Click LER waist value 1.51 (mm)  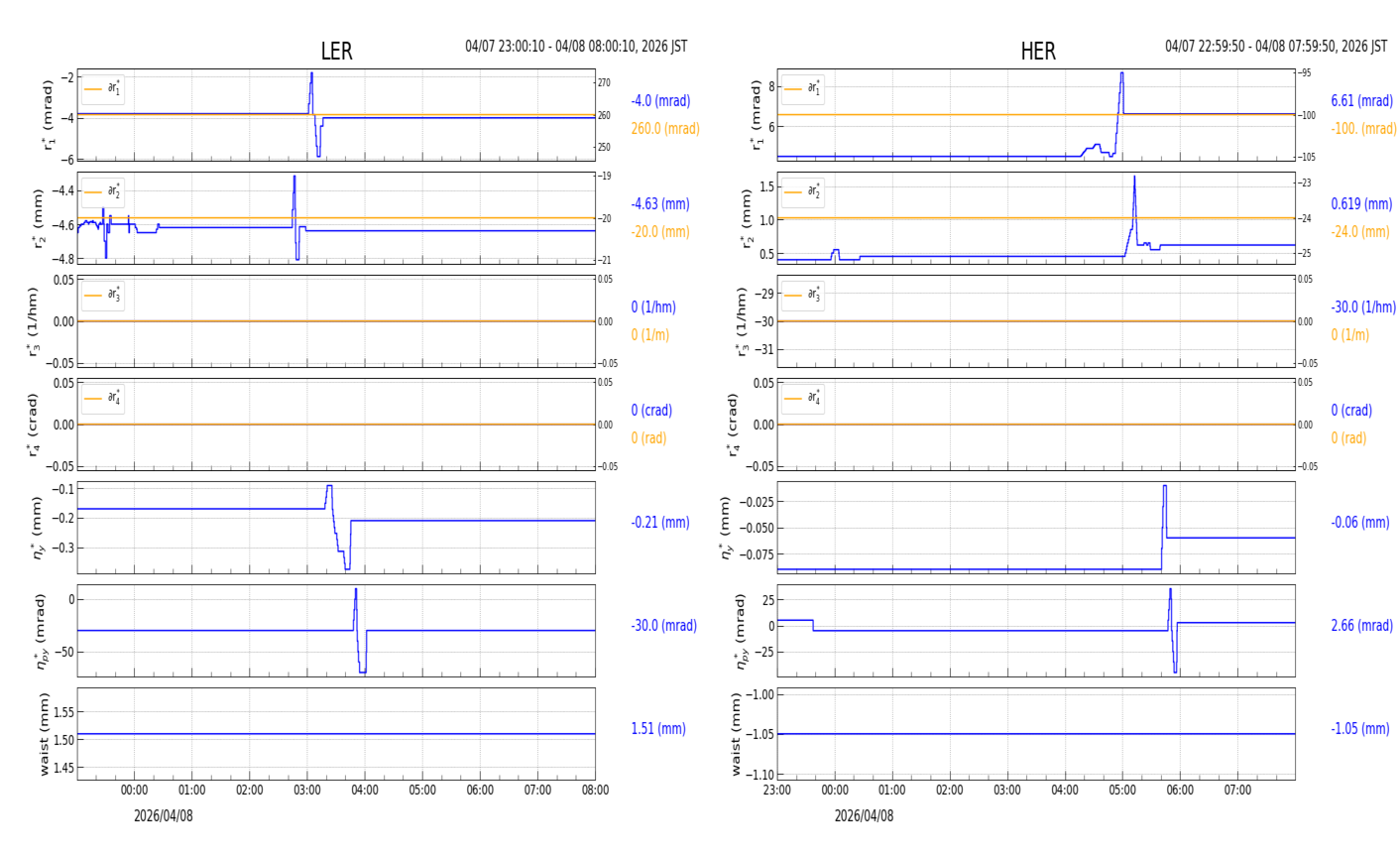click(x=658, y=729)
